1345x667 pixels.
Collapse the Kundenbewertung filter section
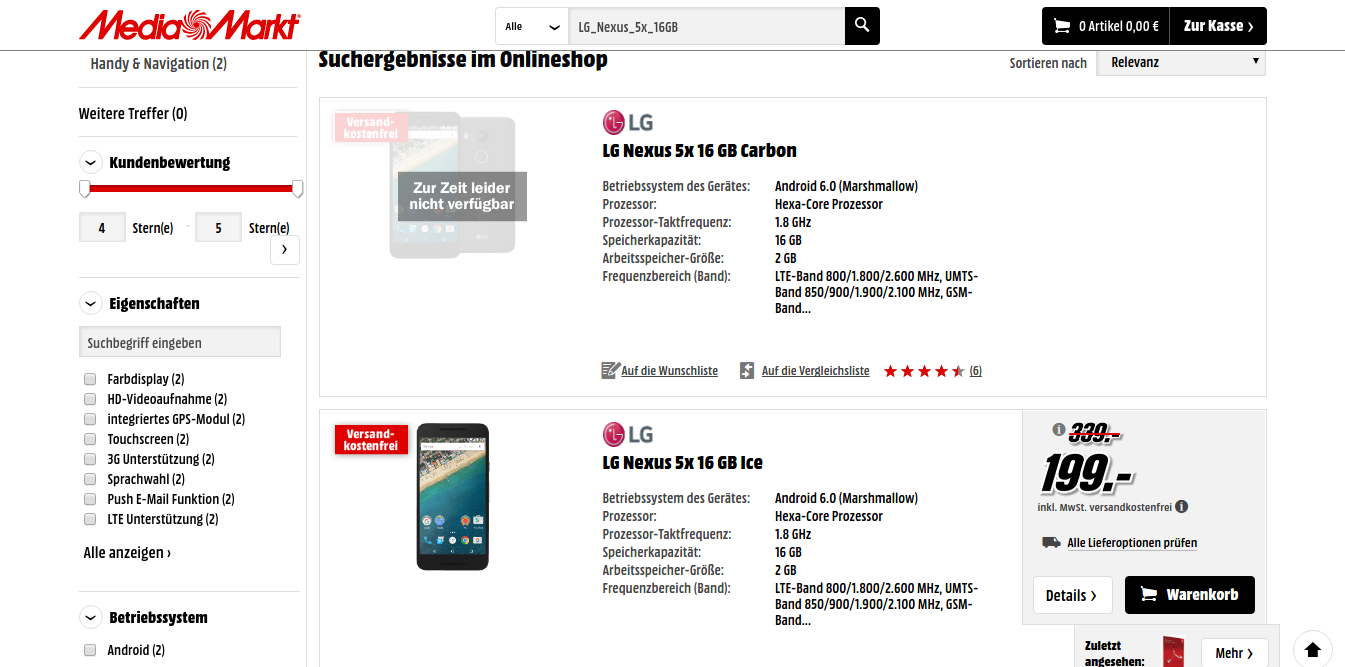(91, 162)
